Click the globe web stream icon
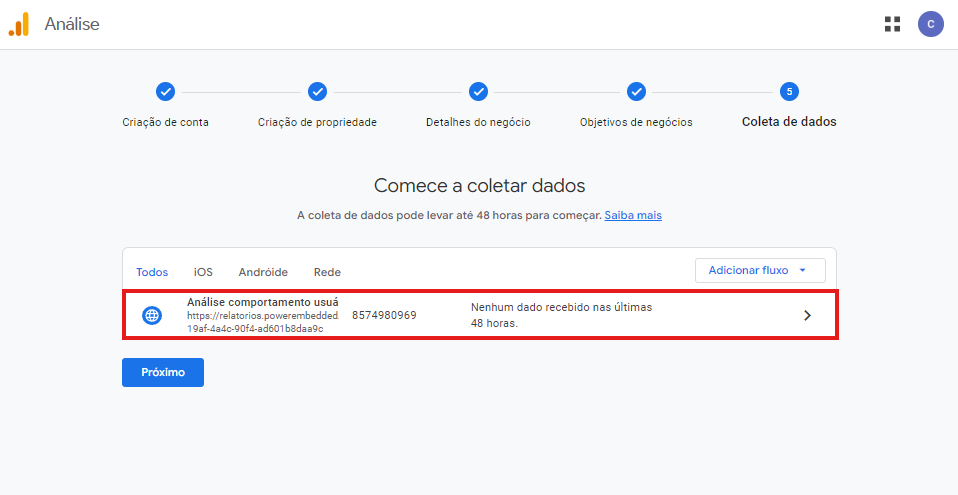 [x=152, y=315]
